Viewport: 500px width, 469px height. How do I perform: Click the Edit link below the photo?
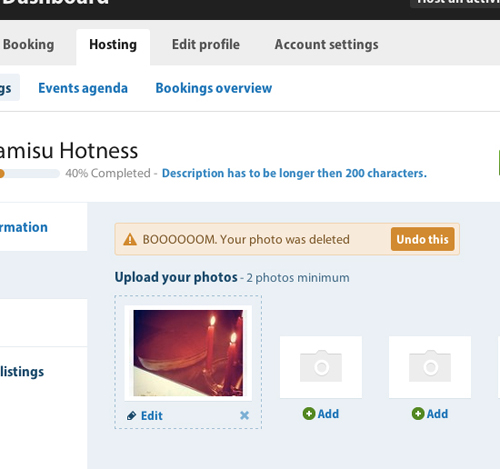tap(152, 416)
